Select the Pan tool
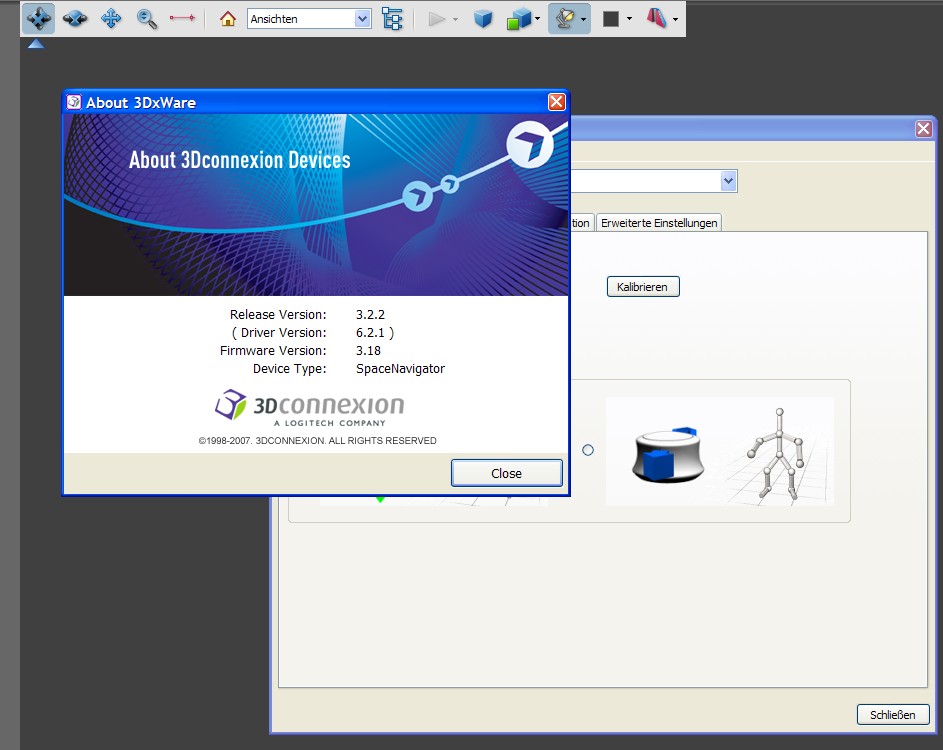 pyautogui.click(x=111, y=19)
